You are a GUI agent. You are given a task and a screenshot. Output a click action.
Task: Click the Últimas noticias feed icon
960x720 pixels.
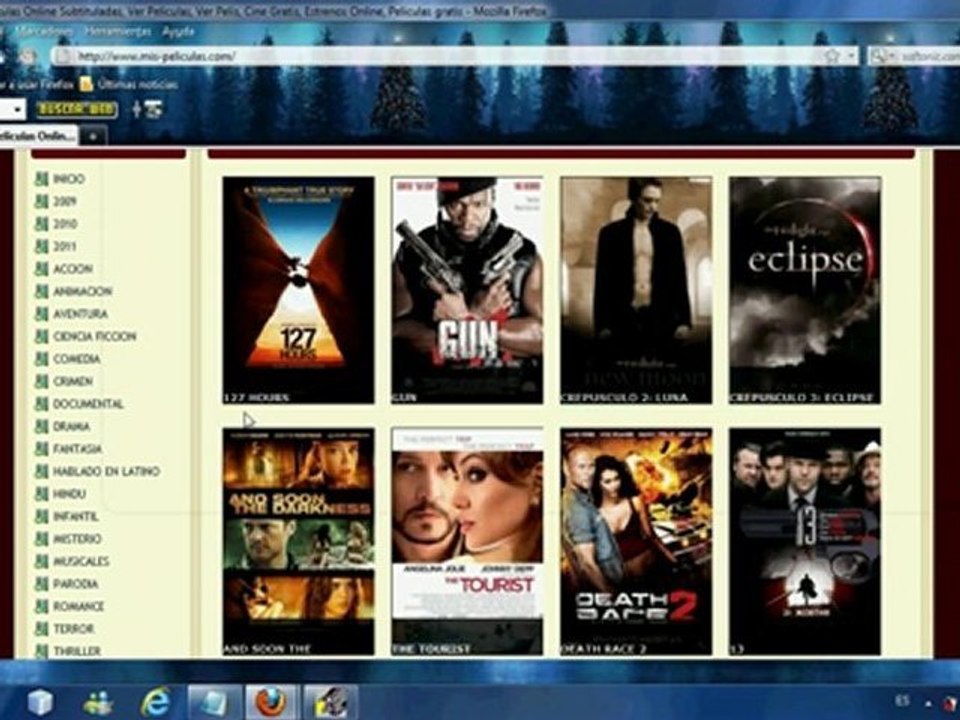86,84
